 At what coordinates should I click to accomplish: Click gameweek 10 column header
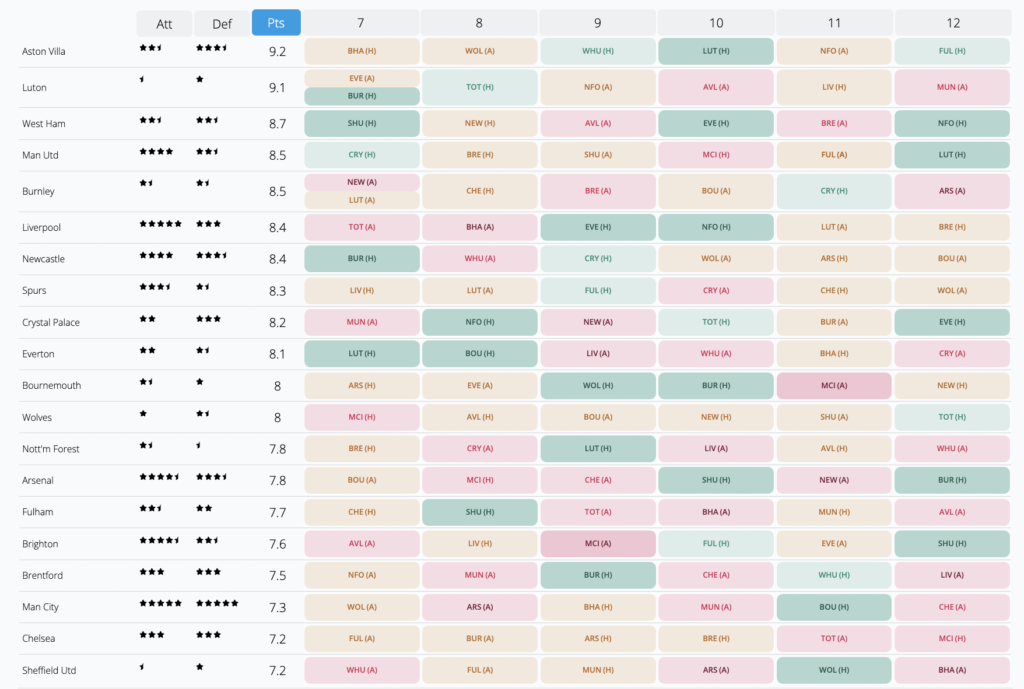pyautogui.click(x=716, y=23)
